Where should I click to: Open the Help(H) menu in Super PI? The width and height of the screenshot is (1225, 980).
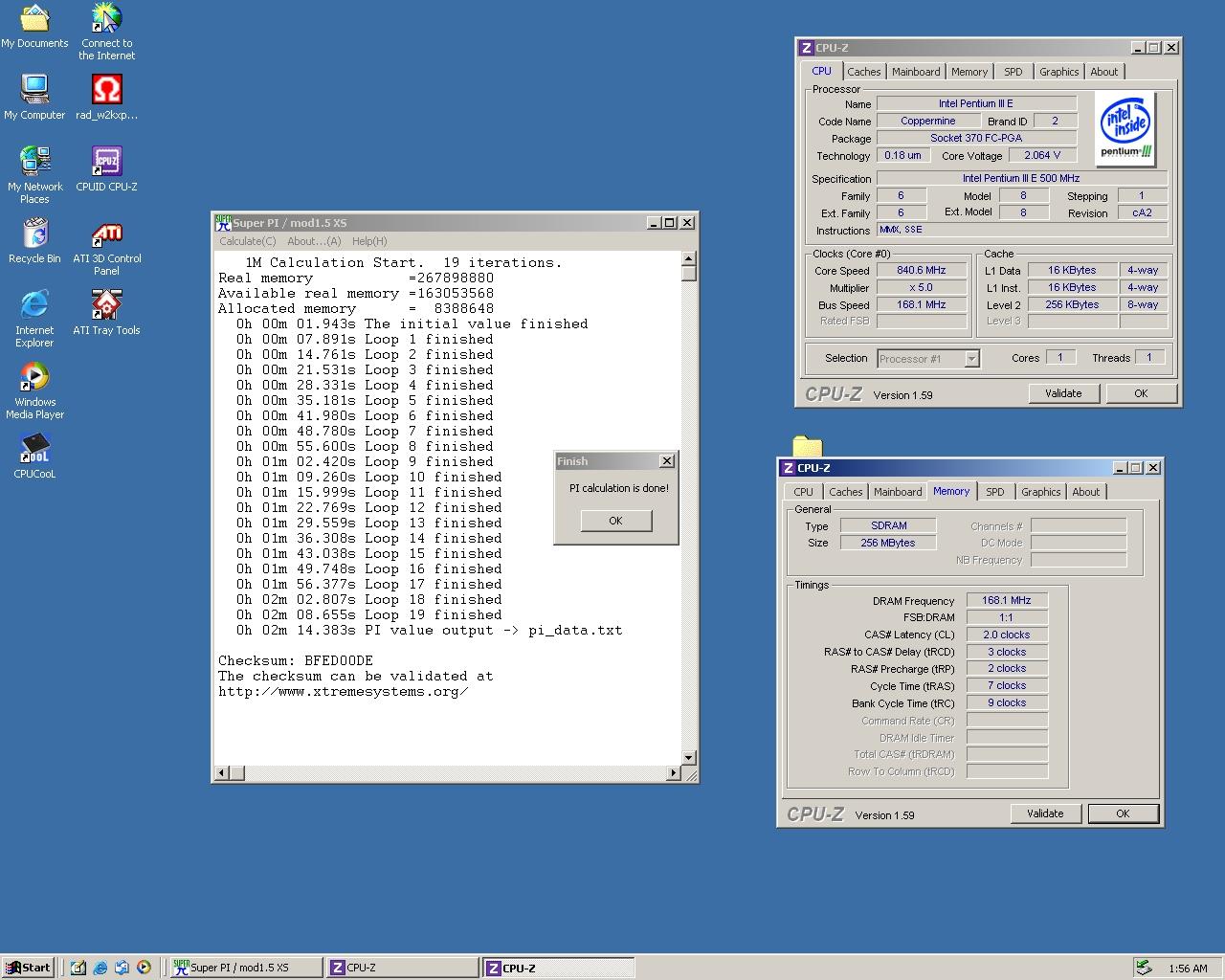point(369,241)
